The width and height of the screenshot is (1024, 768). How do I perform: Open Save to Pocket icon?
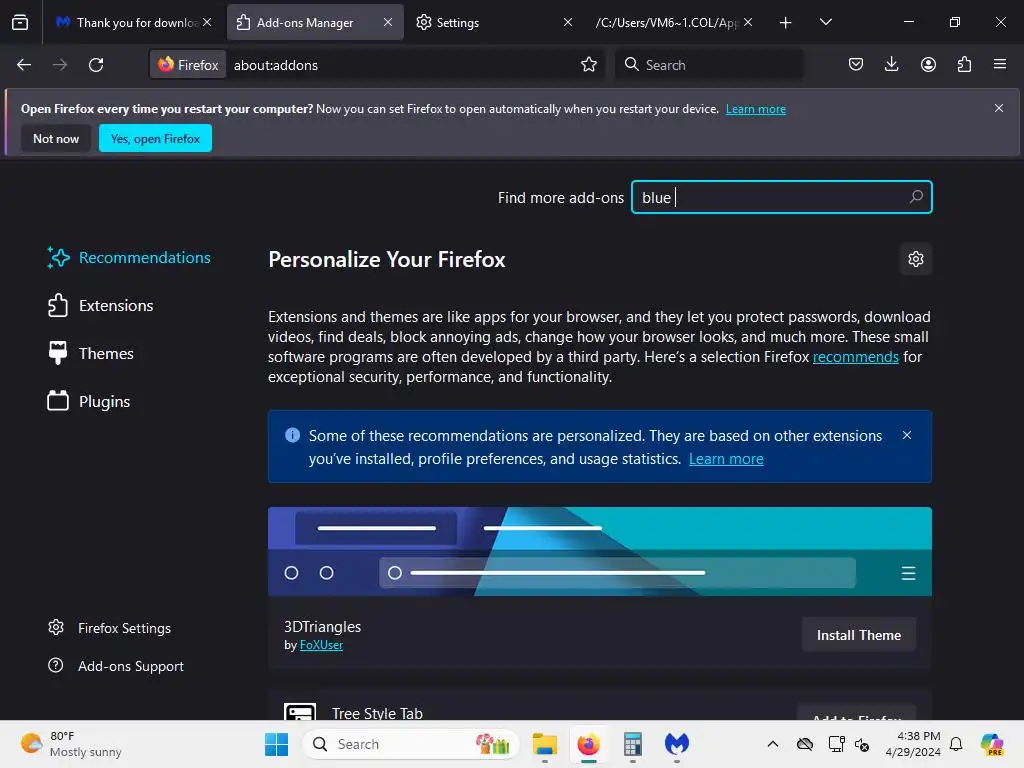[x=856, y=64]
